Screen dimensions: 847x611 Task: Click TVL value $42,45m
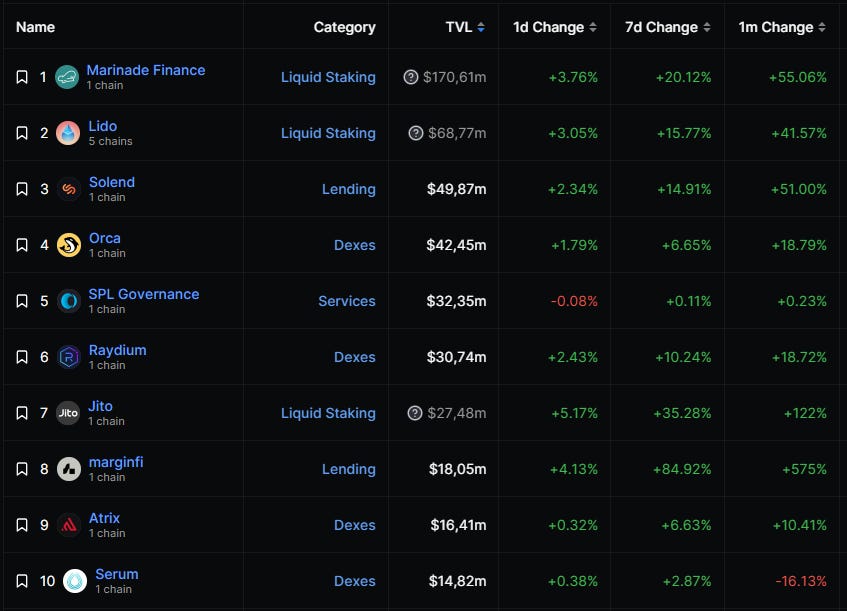click(456, 245)
